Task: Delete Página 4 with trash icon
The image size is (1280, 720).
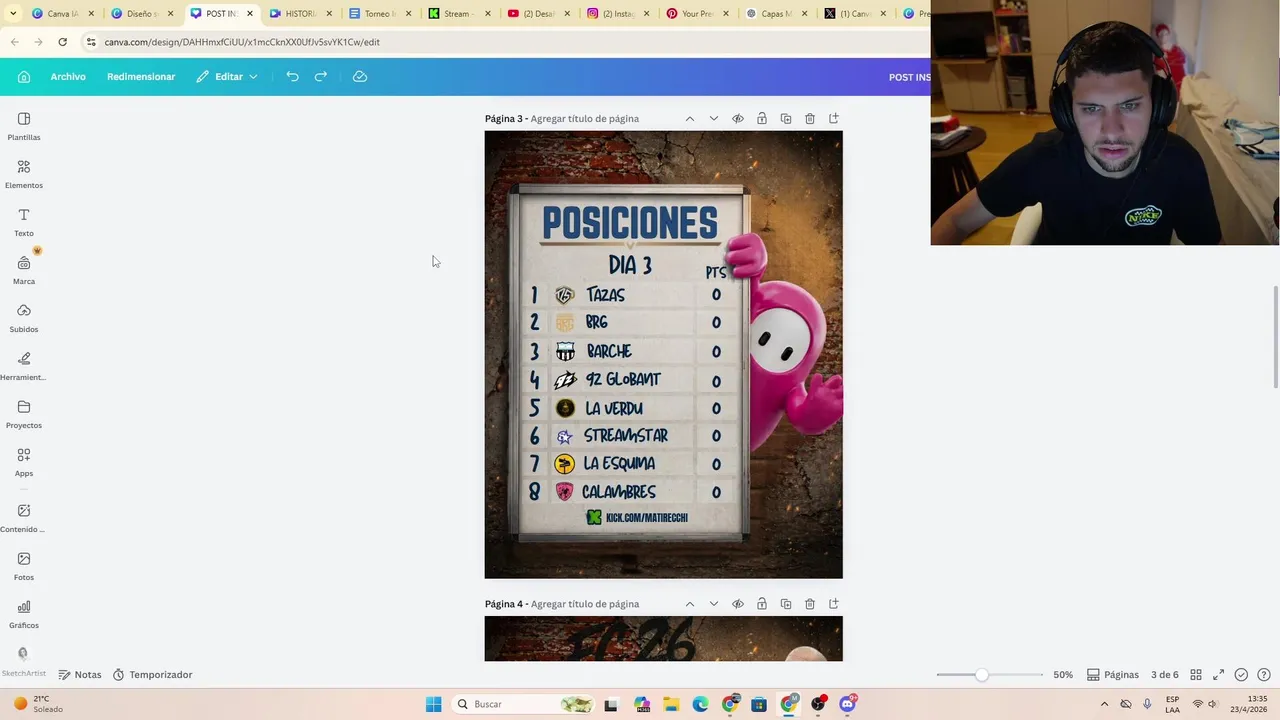Action: [x=810, y=604]
